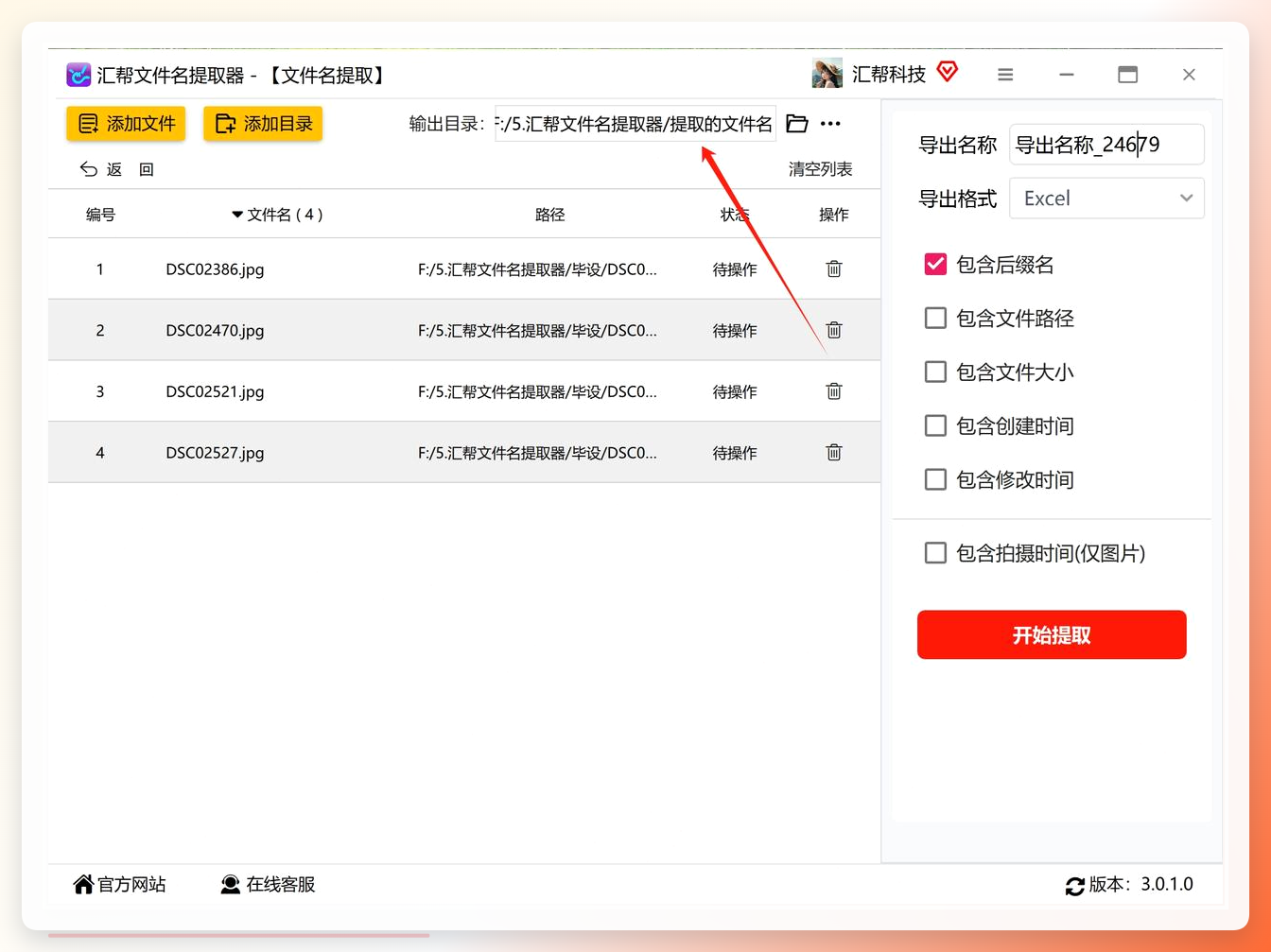The image size is (1271, 952).
Task: Click the 汇帮科技 account name
Action: [888, 75]
